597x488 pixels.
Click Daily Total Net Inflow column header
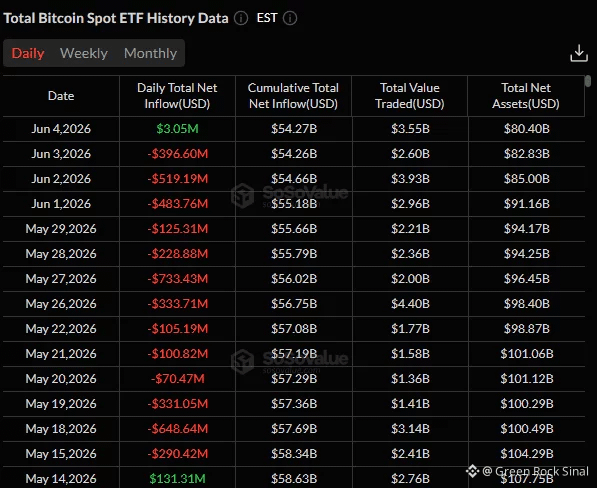point(177,96)
